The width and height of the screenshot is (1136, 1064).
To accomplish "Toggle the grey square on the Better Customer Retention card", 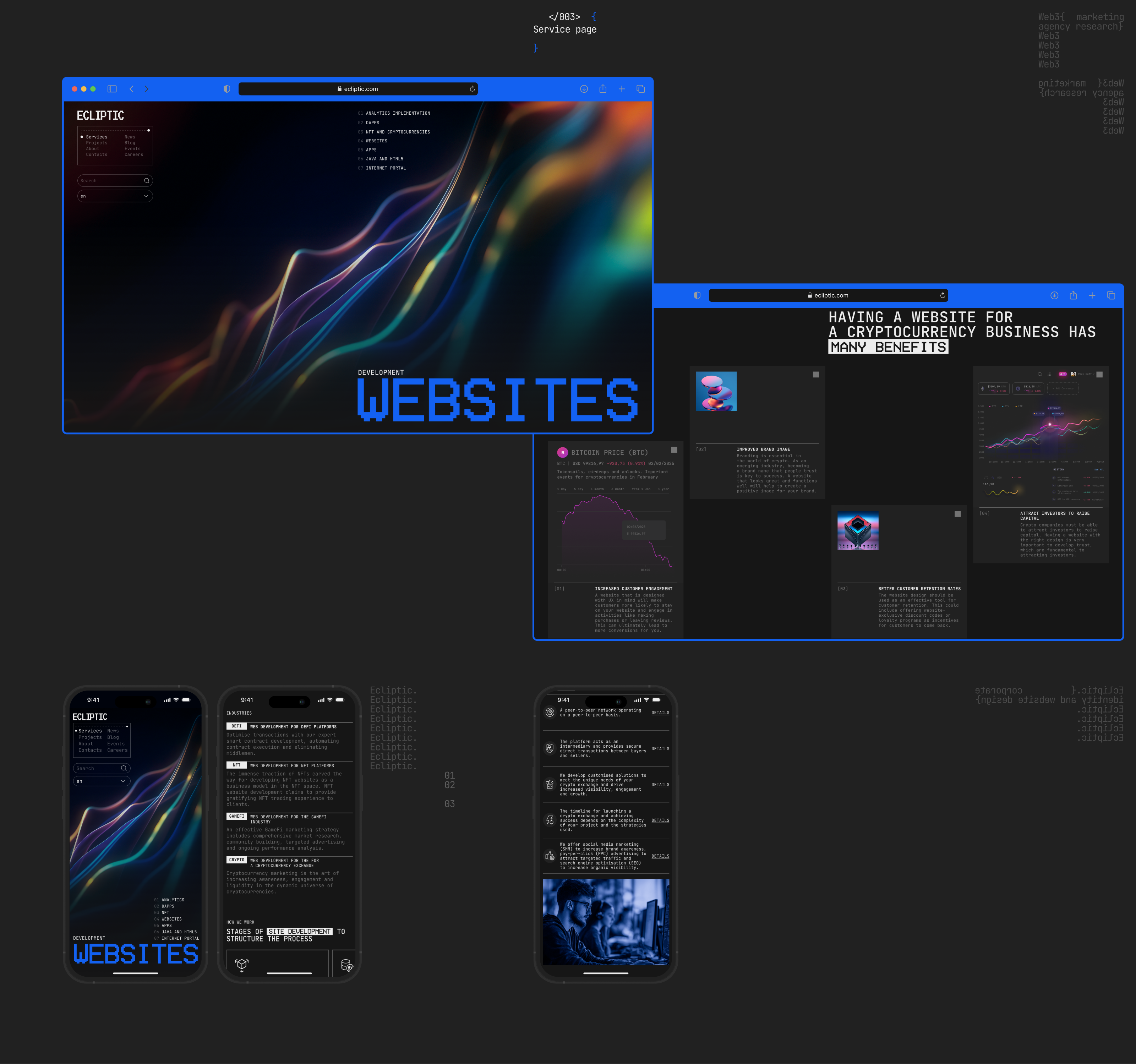I will pyautogui.click(x=957, y=514).
